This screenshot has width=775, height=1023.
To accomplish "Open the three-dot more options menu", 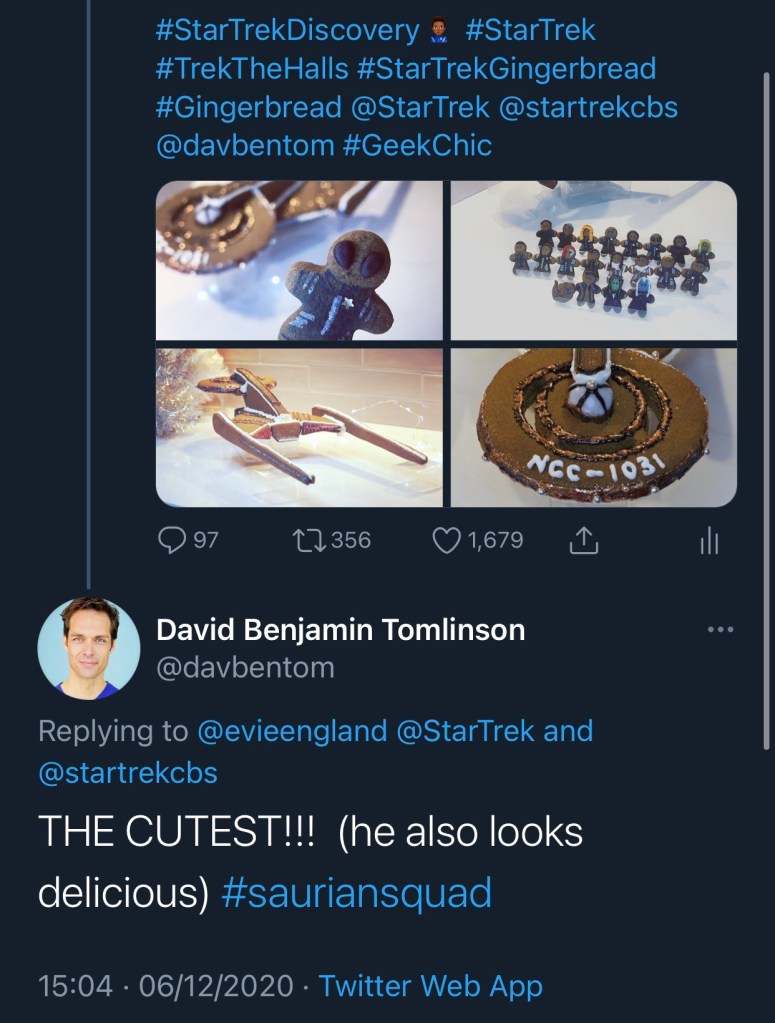I will [720, 630].
